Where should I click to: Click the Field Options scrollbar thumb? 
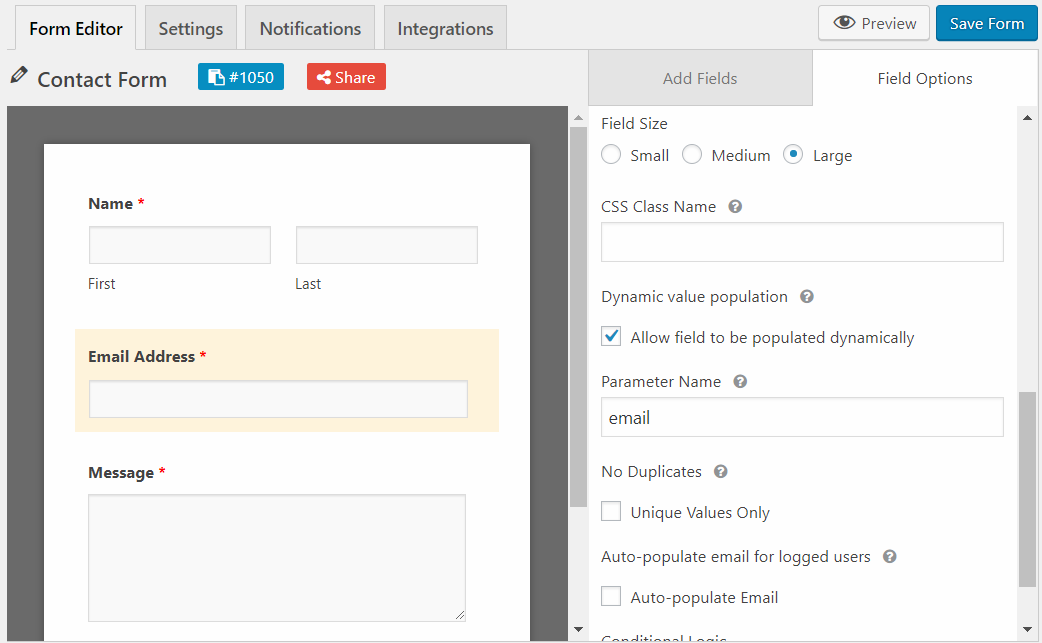(1027, 490)
